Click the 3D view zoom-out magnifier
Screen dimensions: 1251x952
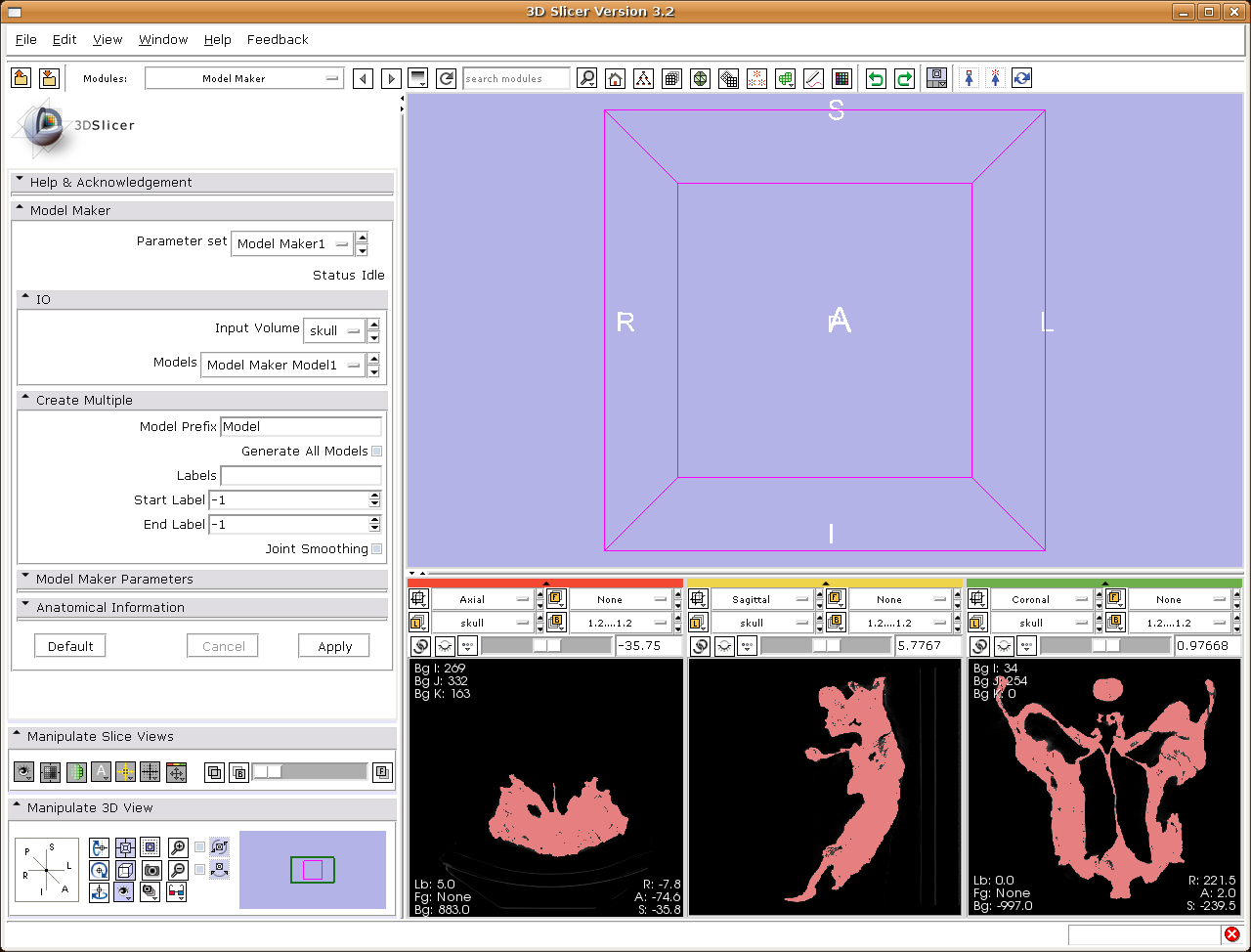pos(177,870)
